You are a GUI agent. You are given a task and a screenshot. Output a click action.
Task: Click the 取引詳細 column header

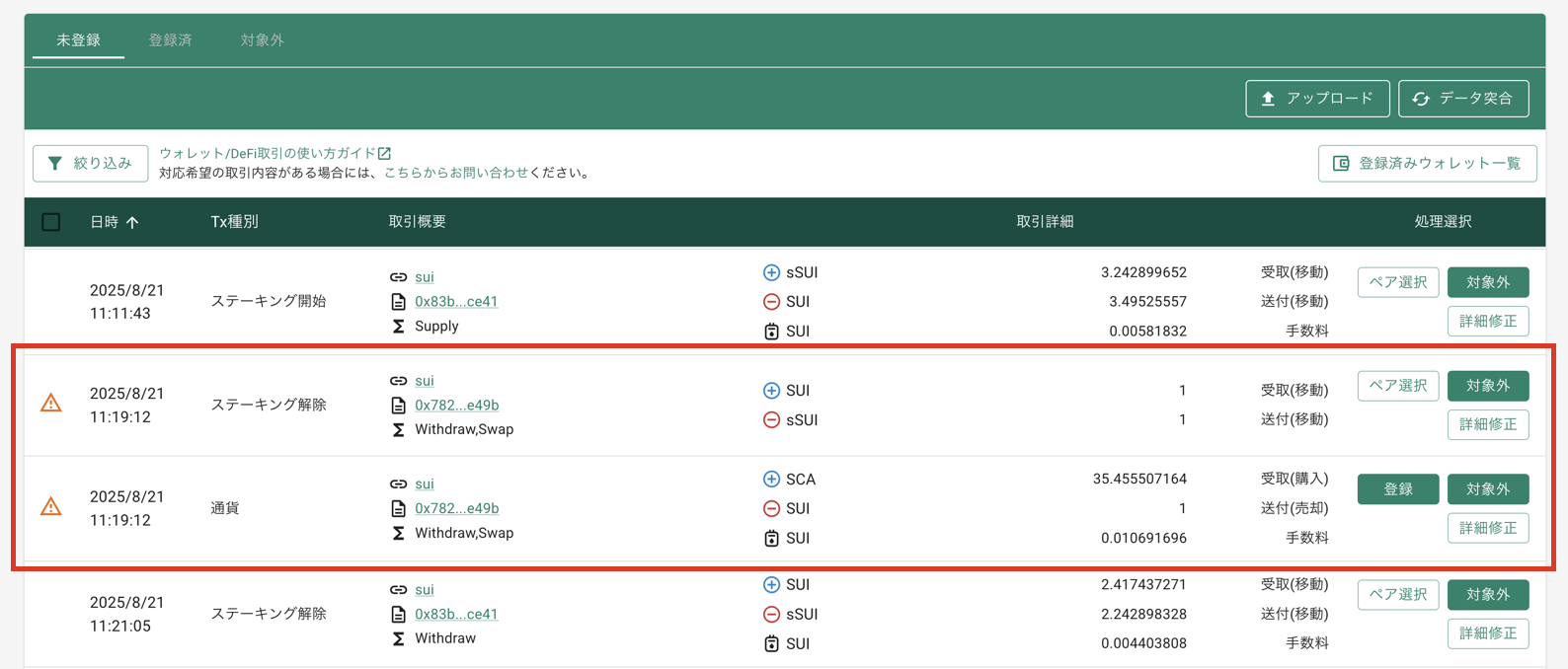[x=1045, y=222]
